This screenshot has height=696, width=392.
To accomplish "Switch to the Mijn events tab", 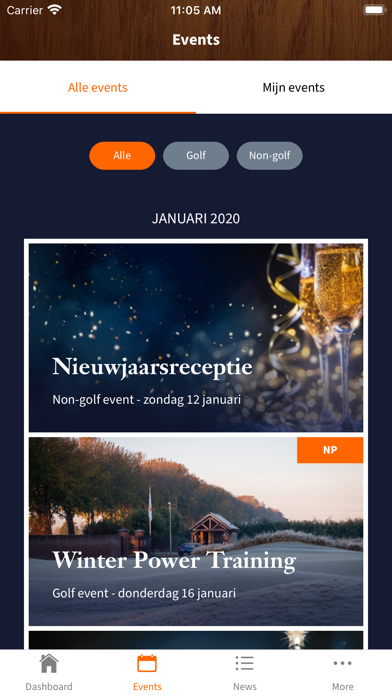I will tap(293, 87).
